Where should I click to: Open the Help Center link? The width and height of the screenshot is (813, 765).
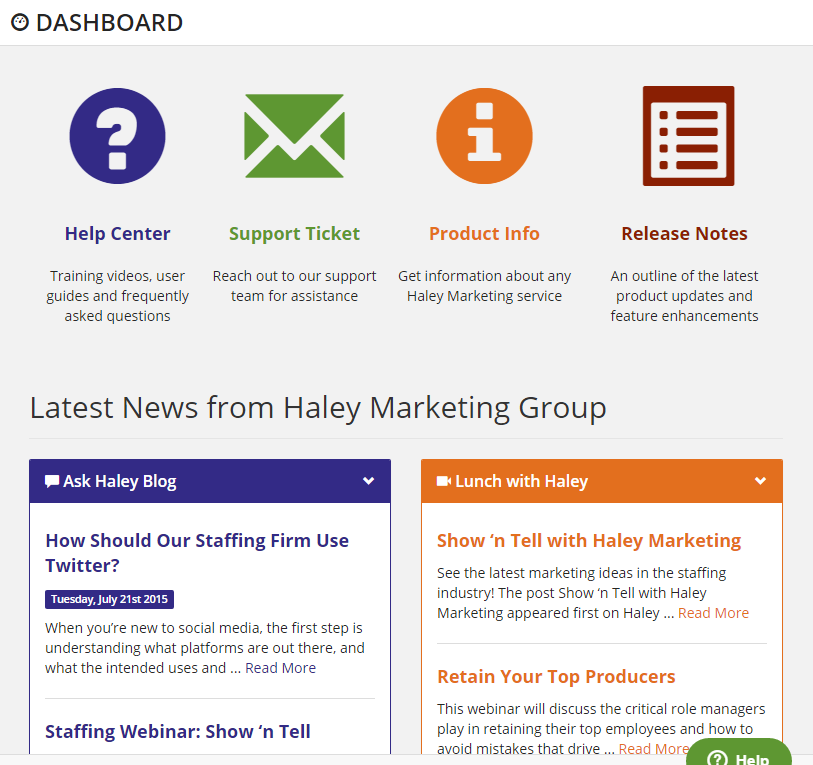pos(117,233)
